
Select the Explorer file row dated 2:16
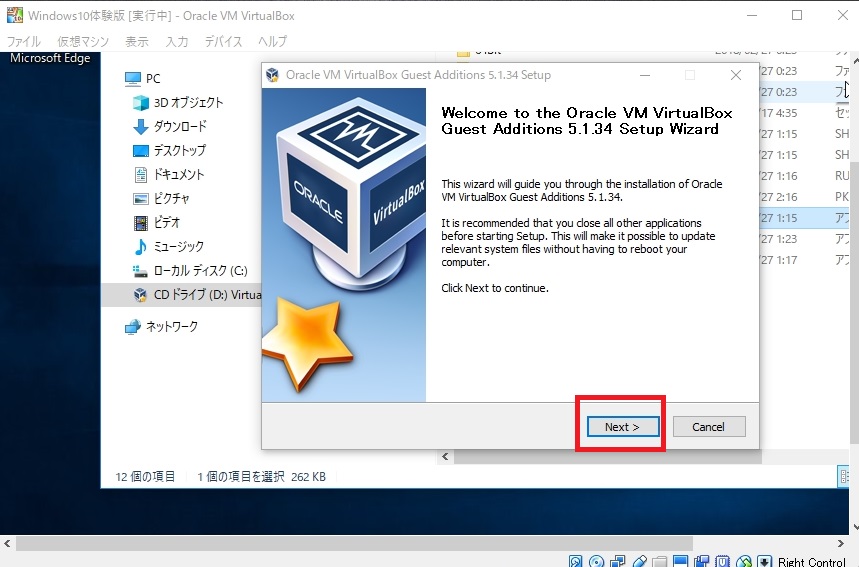click(805, 197)
